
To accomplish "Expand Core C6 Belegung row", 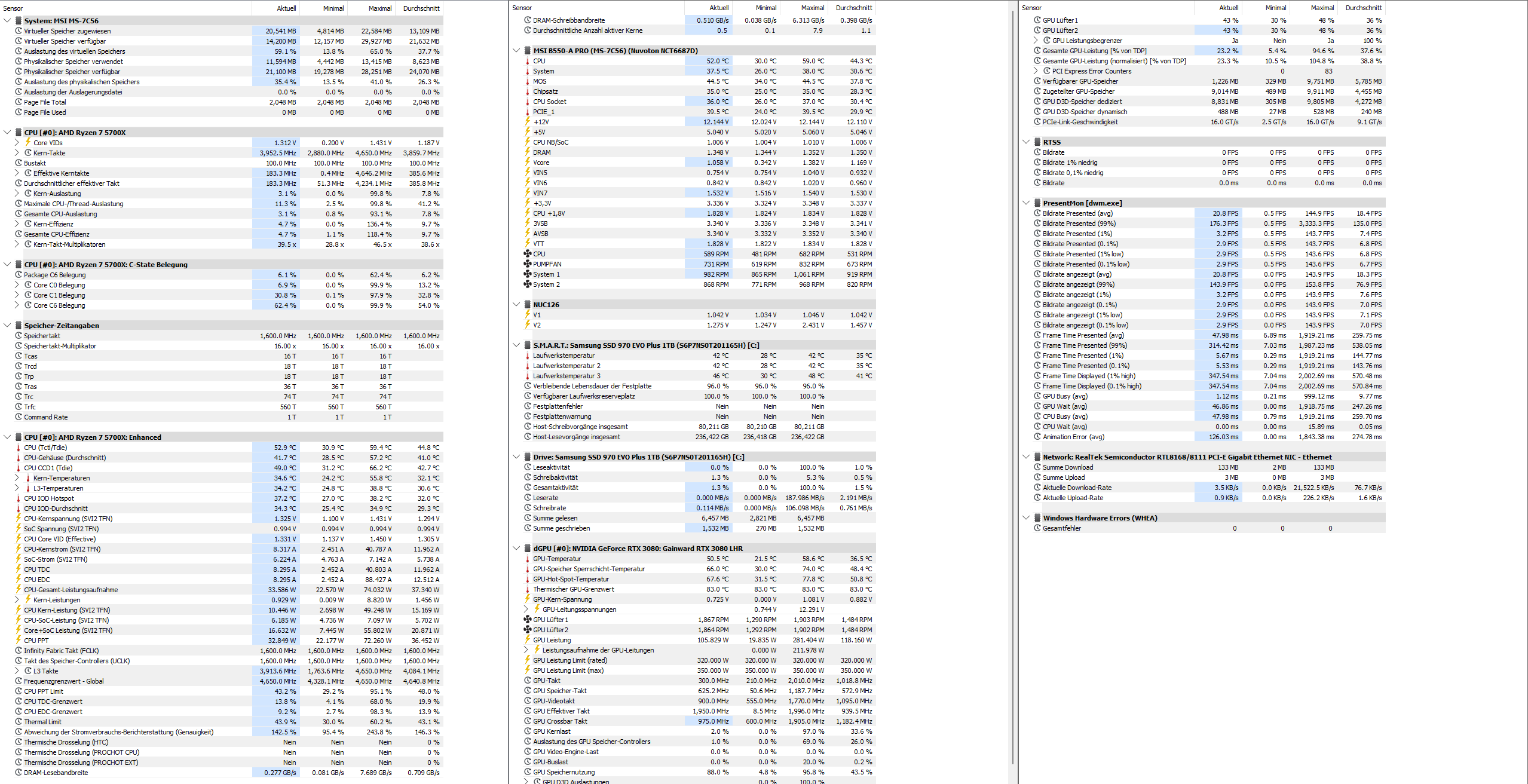I will 17,305.
